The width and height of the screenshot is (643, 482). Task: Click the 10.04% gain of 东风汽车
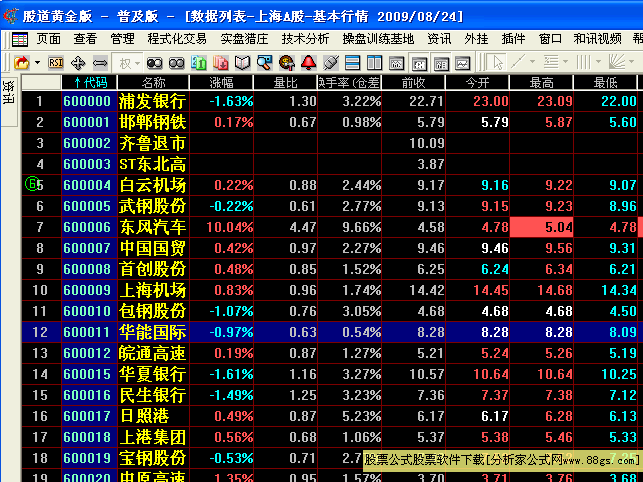[x=230, y=227]
